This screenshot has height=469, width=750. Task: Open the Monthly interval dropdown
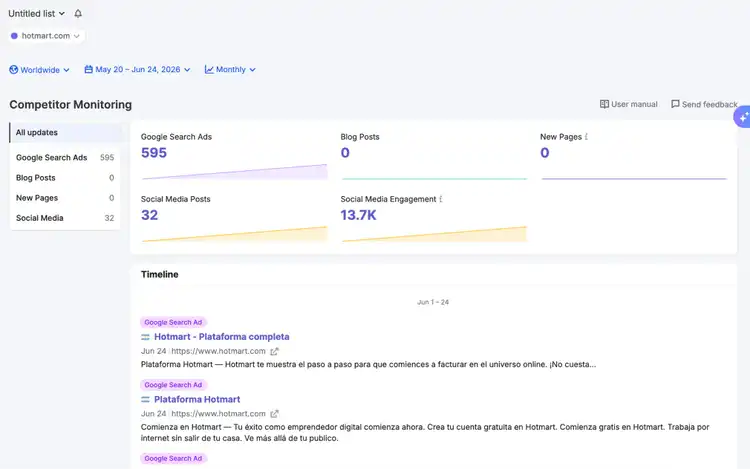pos(230,70)
